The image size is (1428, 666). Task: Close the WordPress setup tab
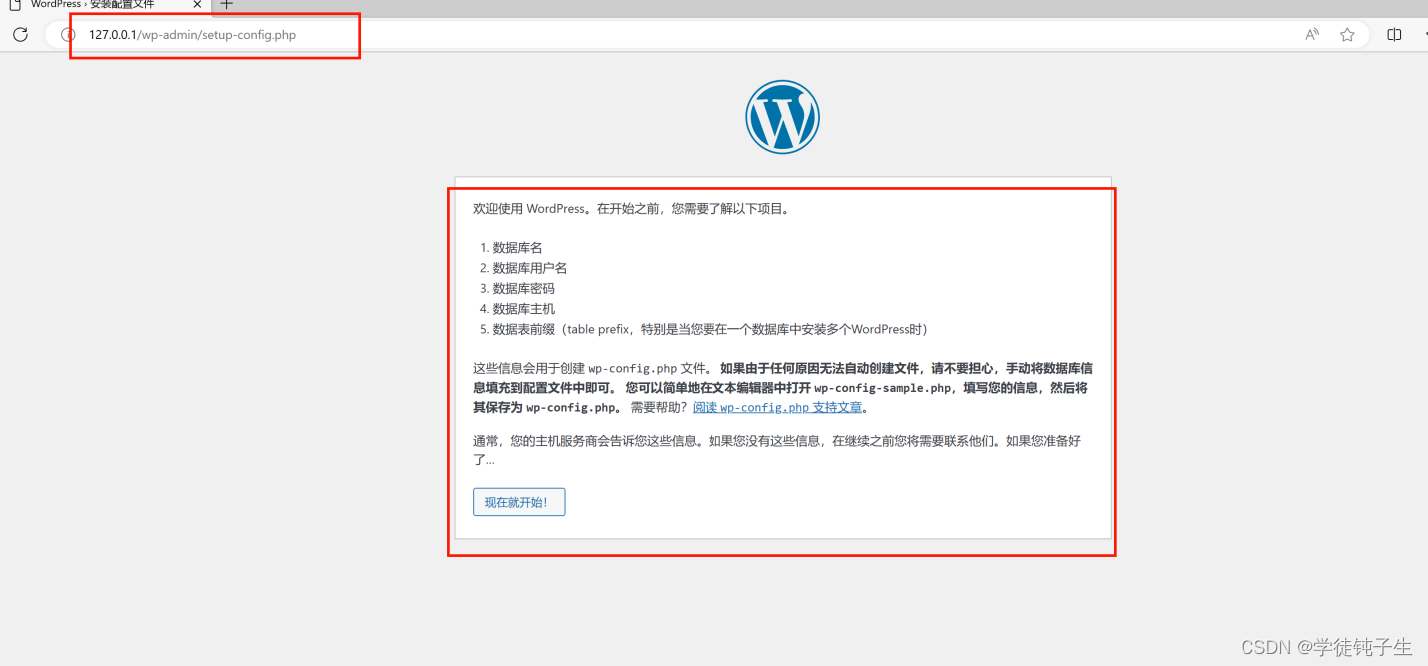198,5
